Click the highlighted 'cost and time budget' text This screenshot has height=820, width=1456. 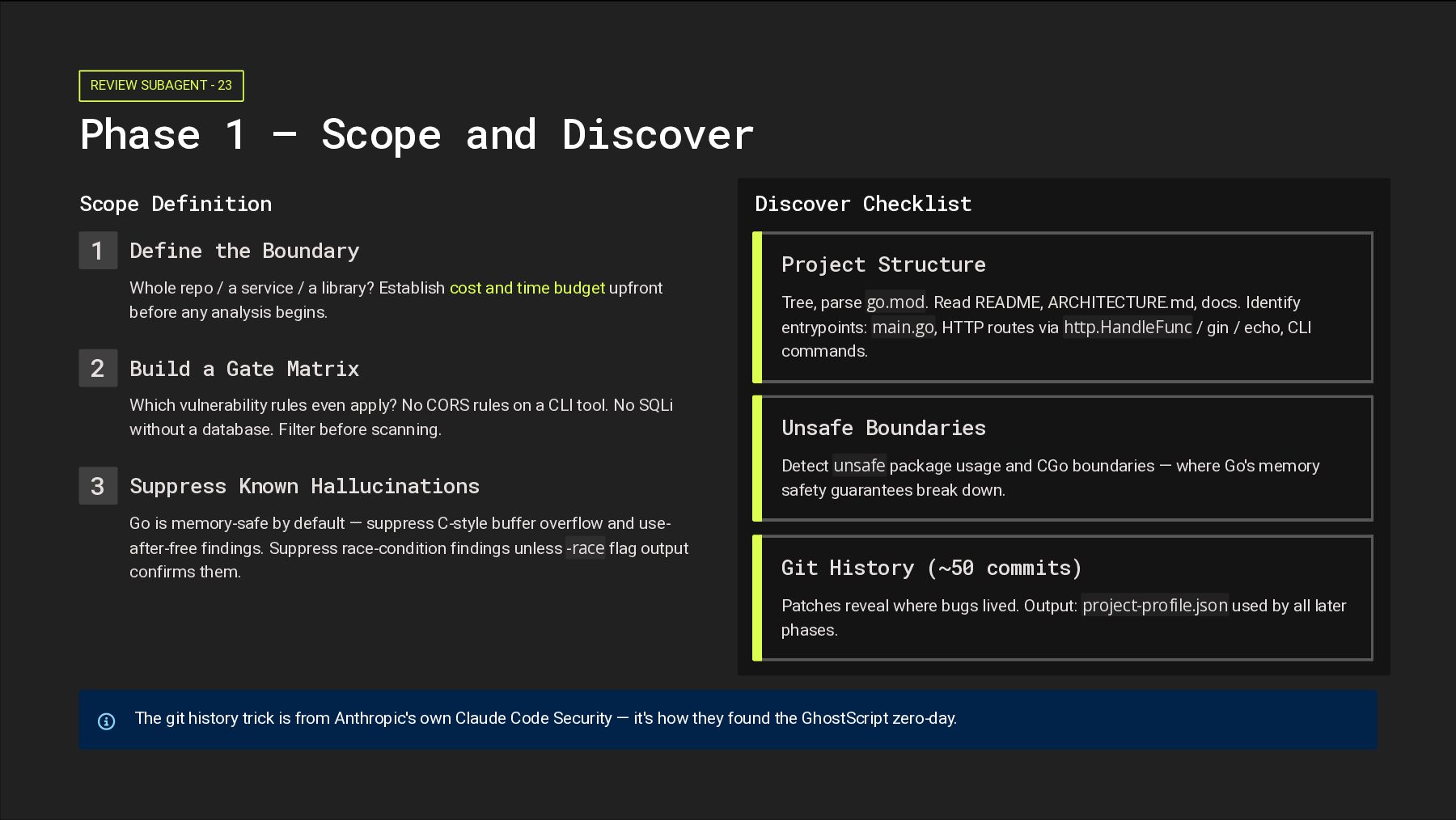(x=527, y=288)
